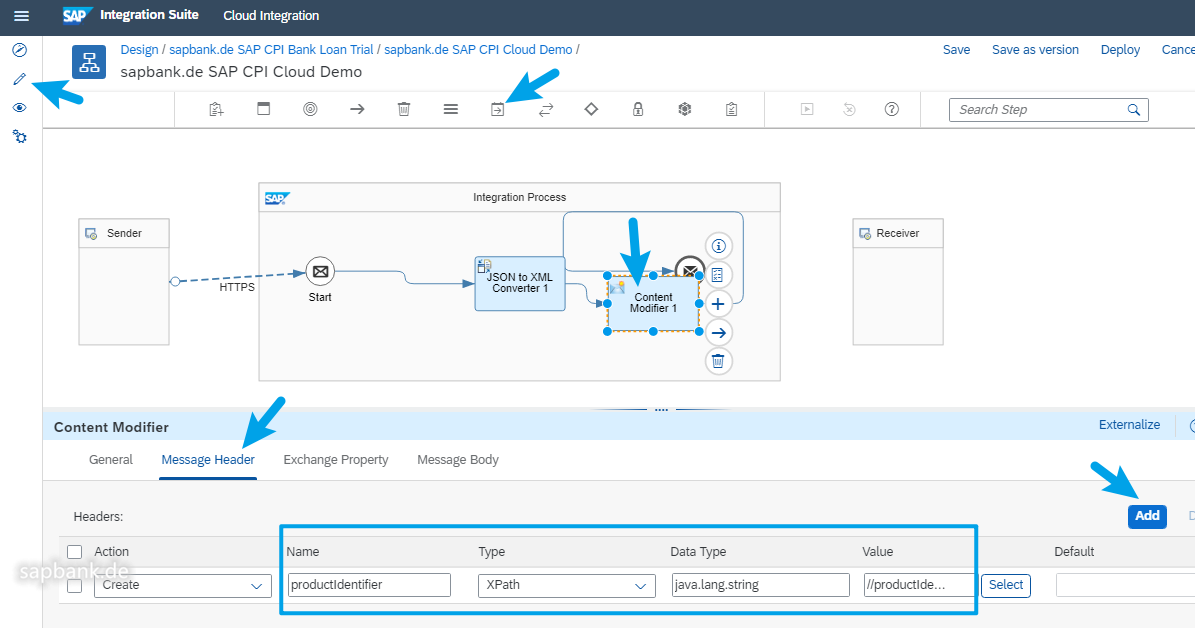The image size is (1195, 628).
Task: Open the Call double-arrow palette tool
Action: 546,110
